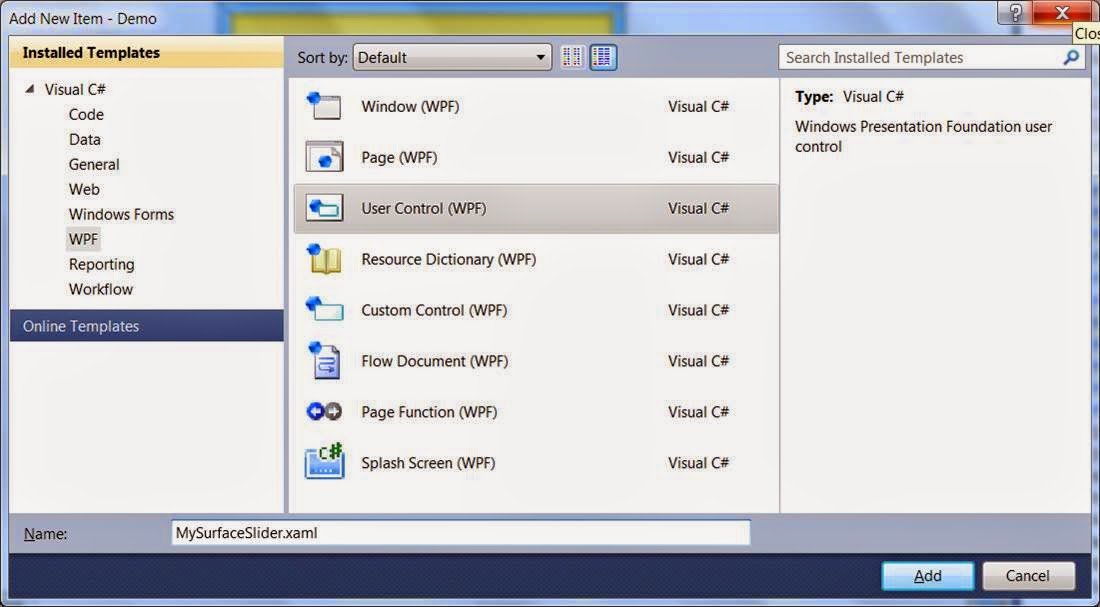Click the Name input field
This screenshot has height=607, width=1100.
460,533
